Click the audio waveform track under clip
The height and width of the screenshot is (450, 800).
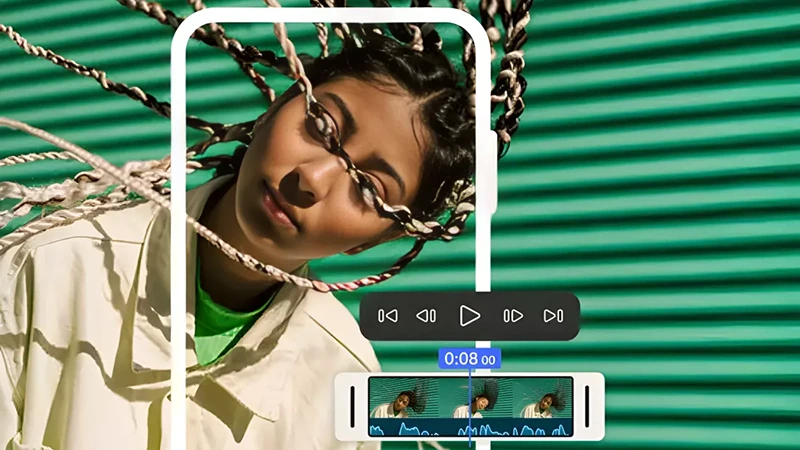tap(470, 428)
